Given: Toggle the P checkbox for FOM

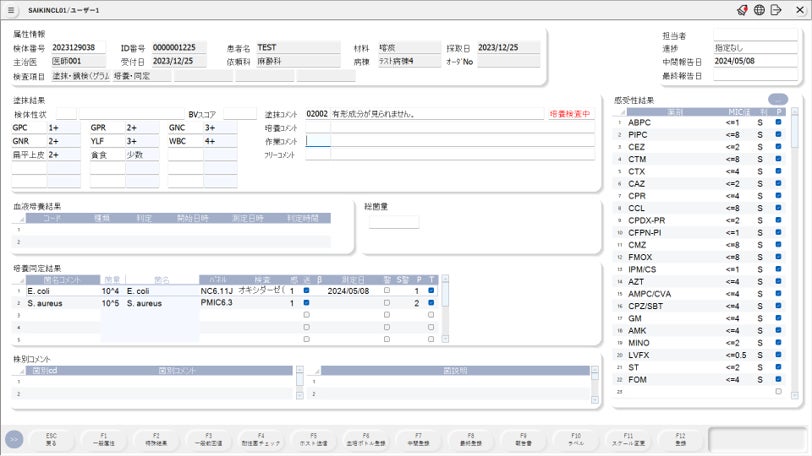Looking at the screenshot, I should pyautogui.click(x=778, y=379).
